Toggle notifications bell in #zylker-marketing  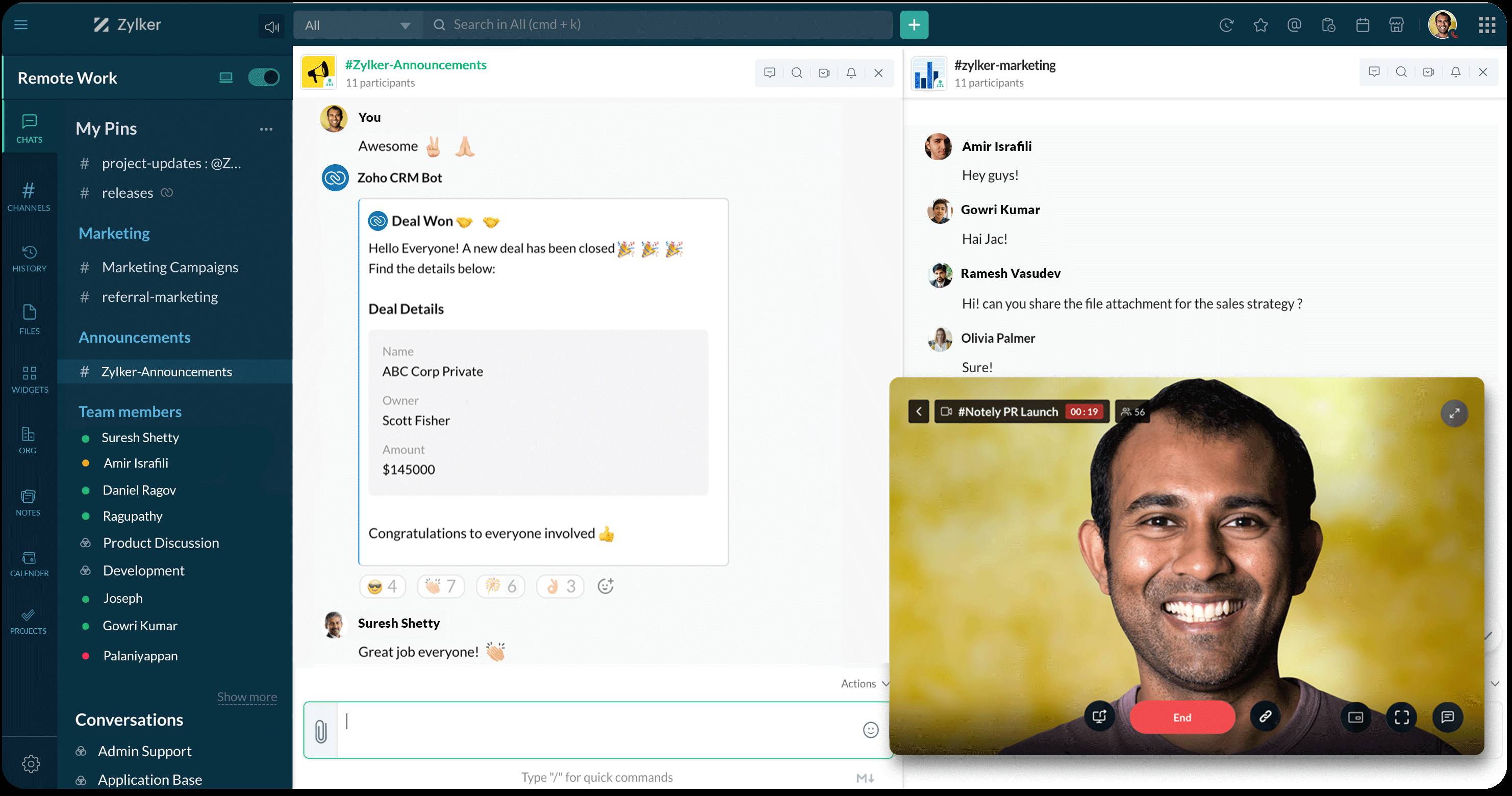point(1455,71)
